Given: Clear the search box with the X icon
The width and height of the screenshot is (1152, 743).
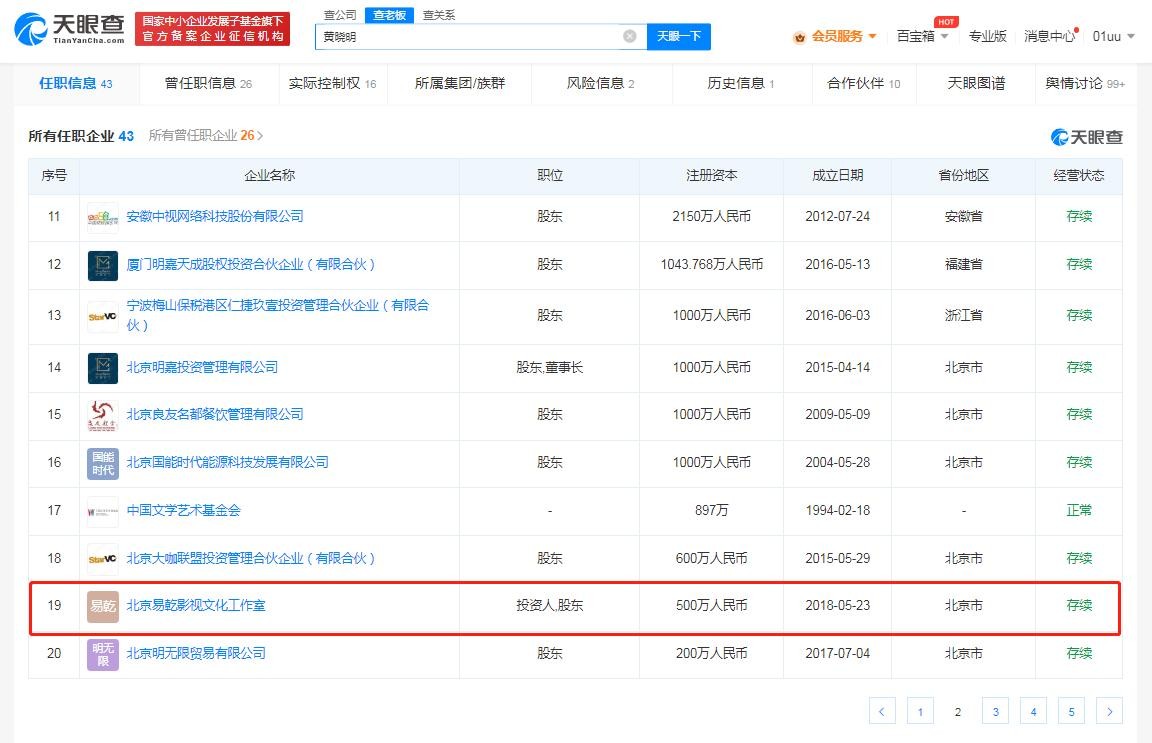Looking at the screenshot, I should (630, 36).
